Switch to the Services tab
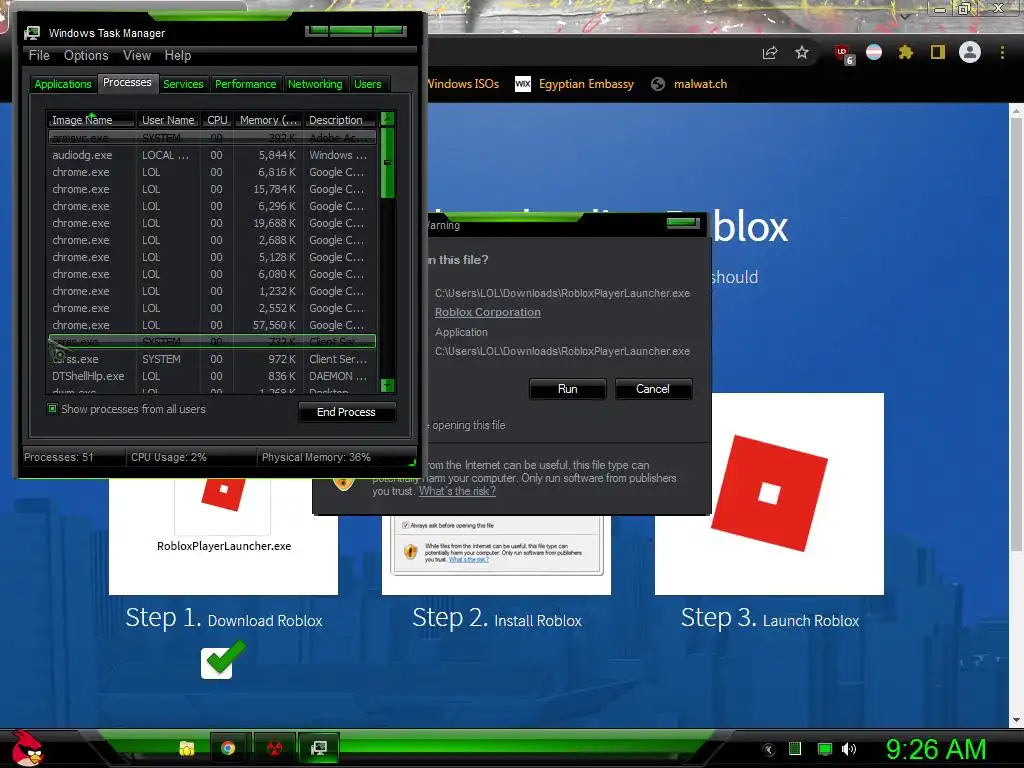The height and width of the screenshot is (768, 1024). [183, 84]
